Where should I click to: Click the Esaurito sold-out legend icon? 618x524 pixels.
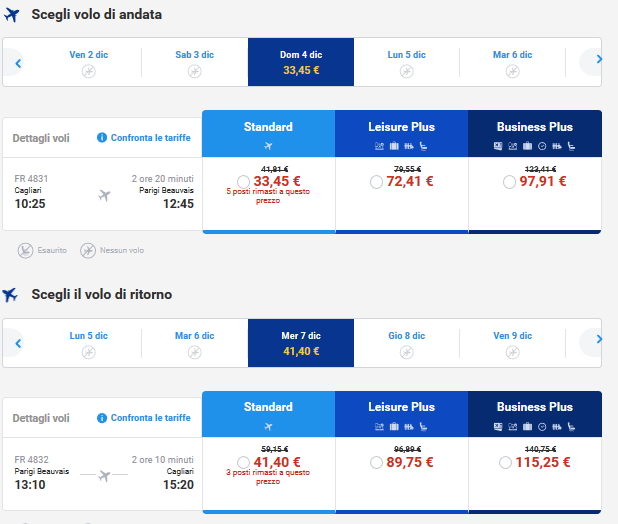click(24, 250)
